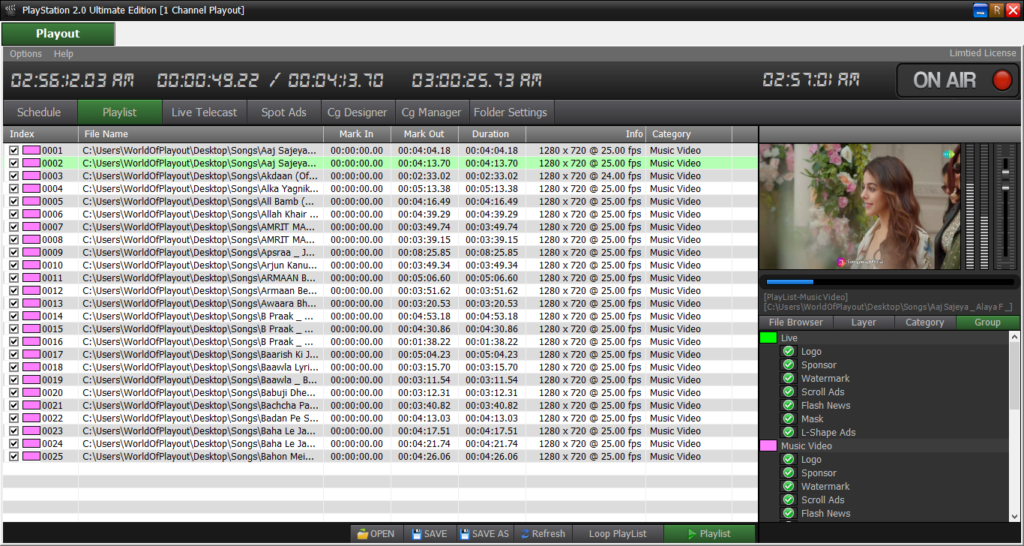
Task: Click the video preview thumbnail
Action: (x=859, y=207)
